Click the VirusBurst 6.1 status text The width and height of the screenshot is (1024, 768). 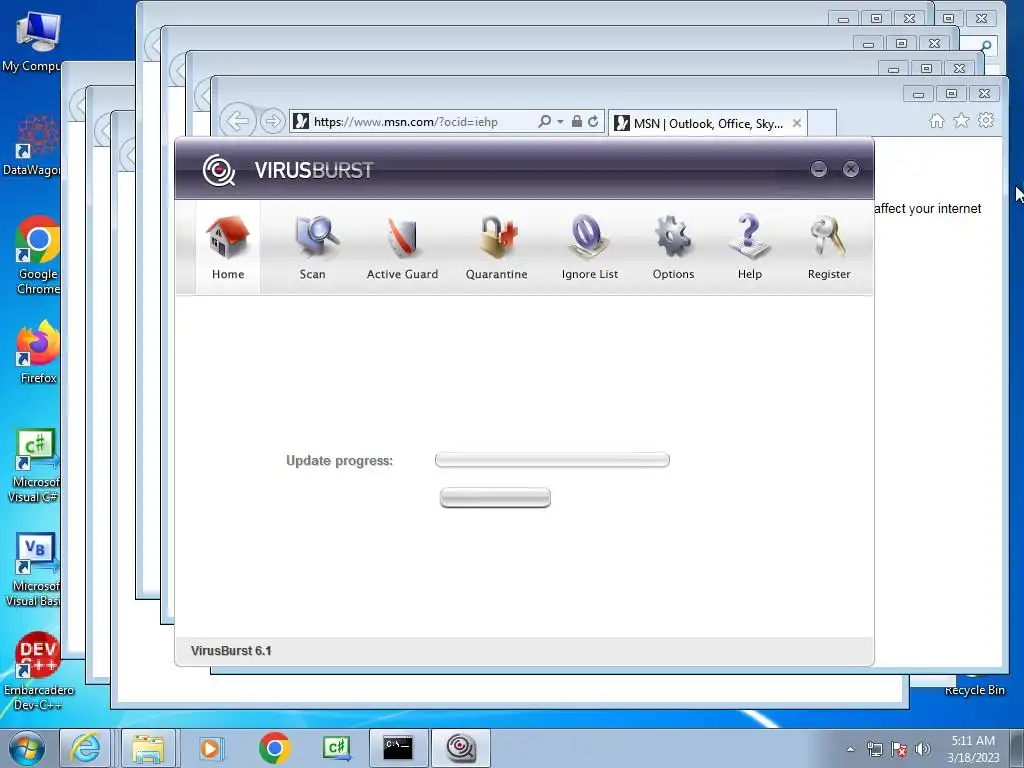[x=231, y=650]
